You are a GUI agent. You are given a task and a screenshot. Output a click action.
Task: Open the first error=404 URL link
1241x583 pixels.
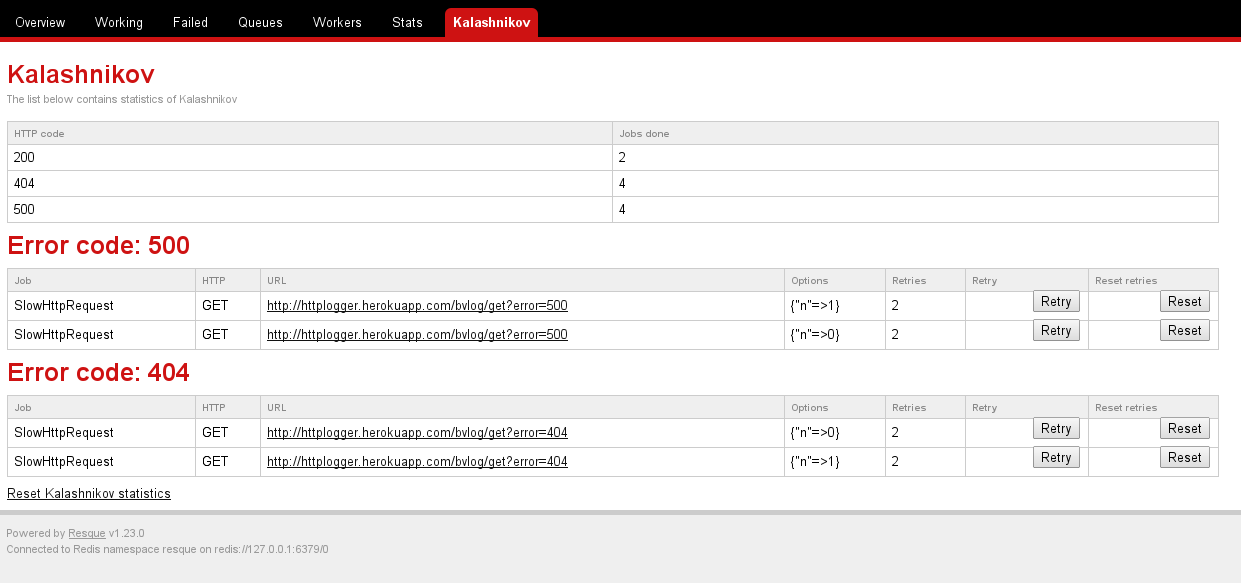click(x=417, y=433)
